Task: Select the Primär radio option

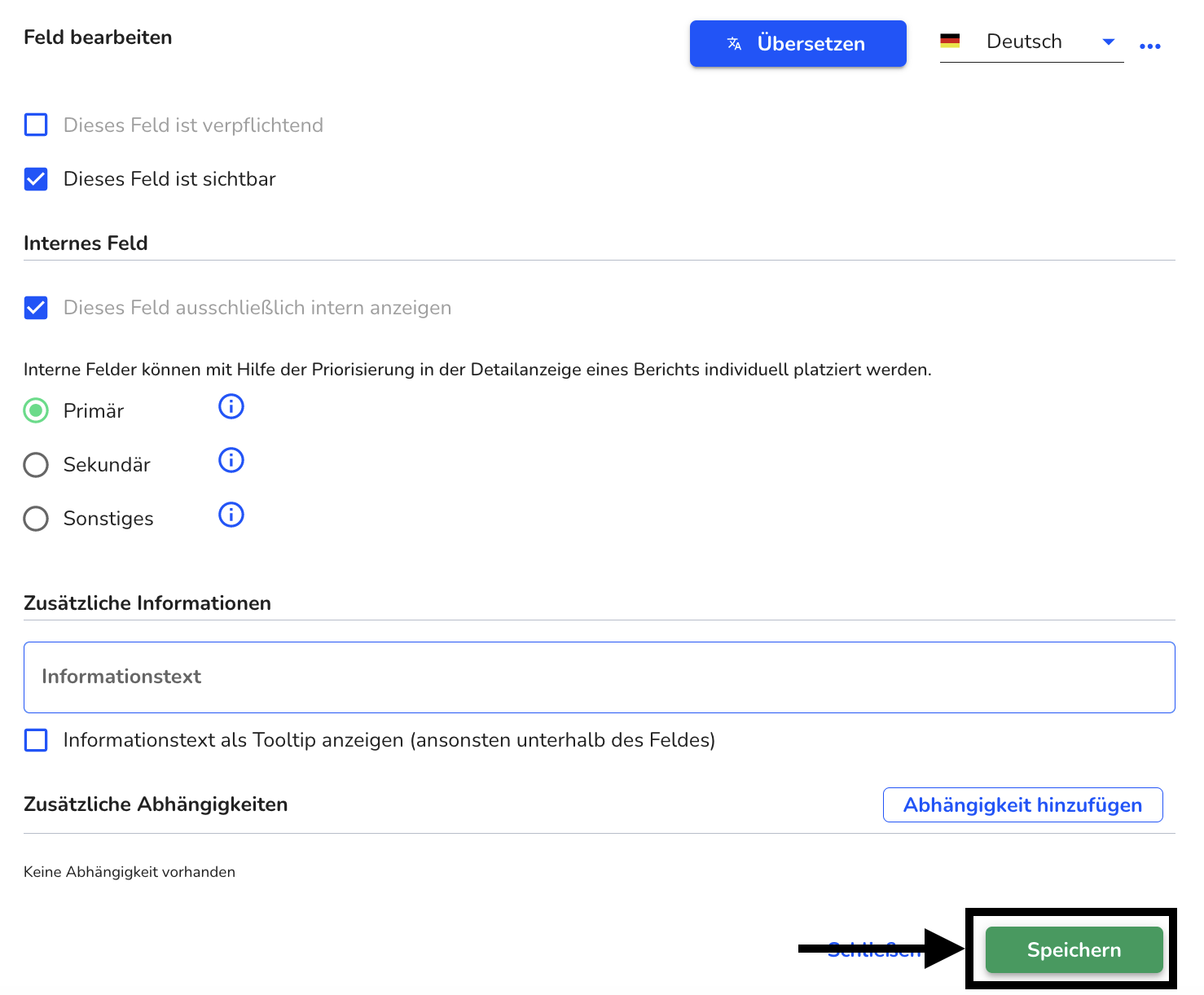Action: 36,410
